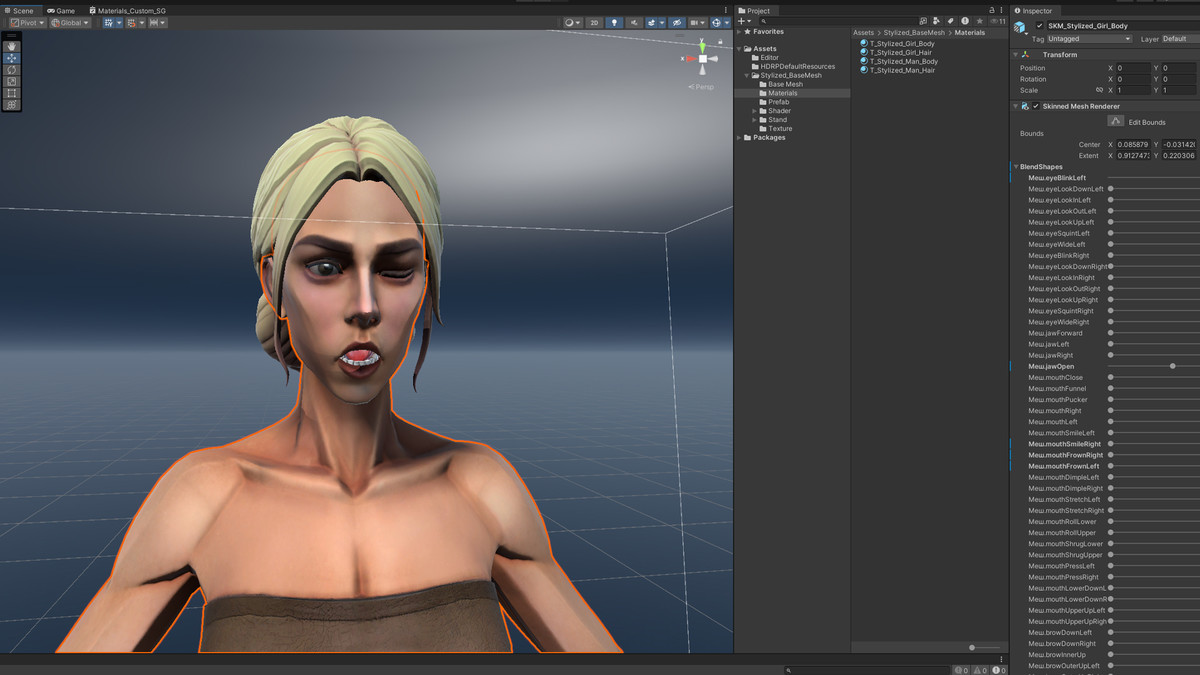The width and height of the screenshot is (1200, 675).
Task: Click the search in packages scope icon
Action: 923,21
